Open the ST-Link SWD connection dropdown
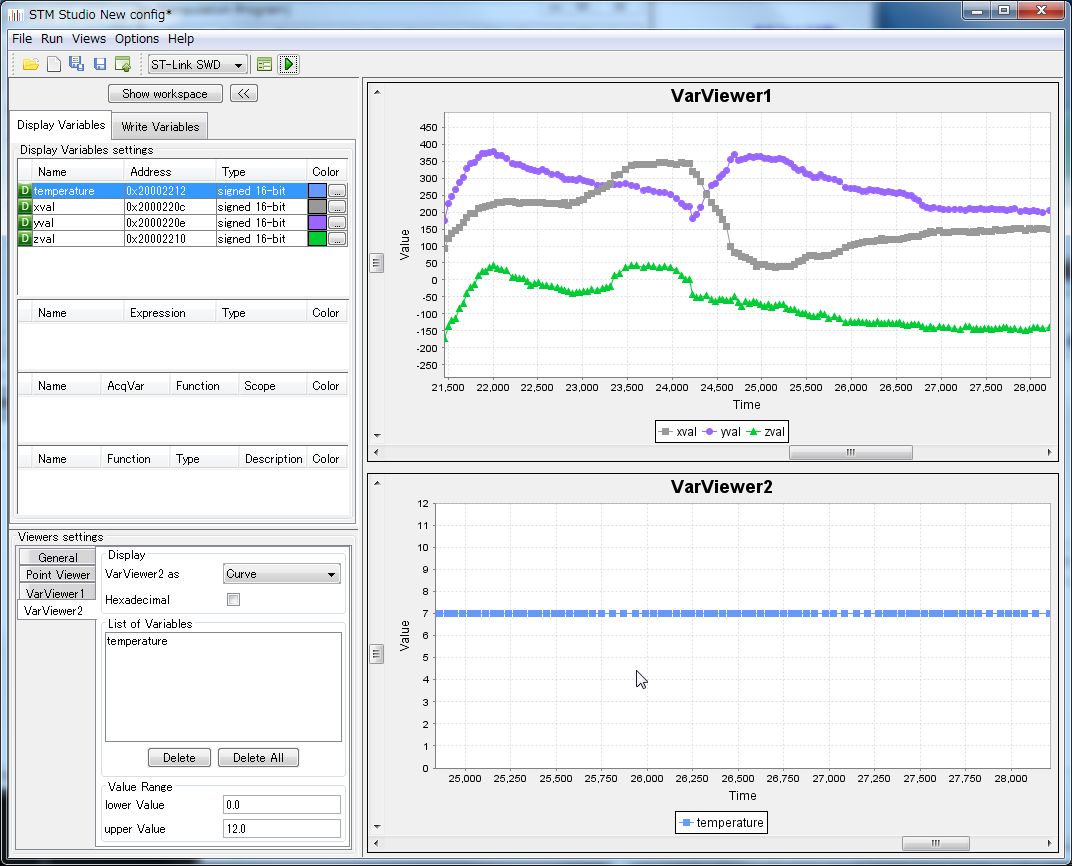This screenshot has height=866, width=1072. (197, 65)
